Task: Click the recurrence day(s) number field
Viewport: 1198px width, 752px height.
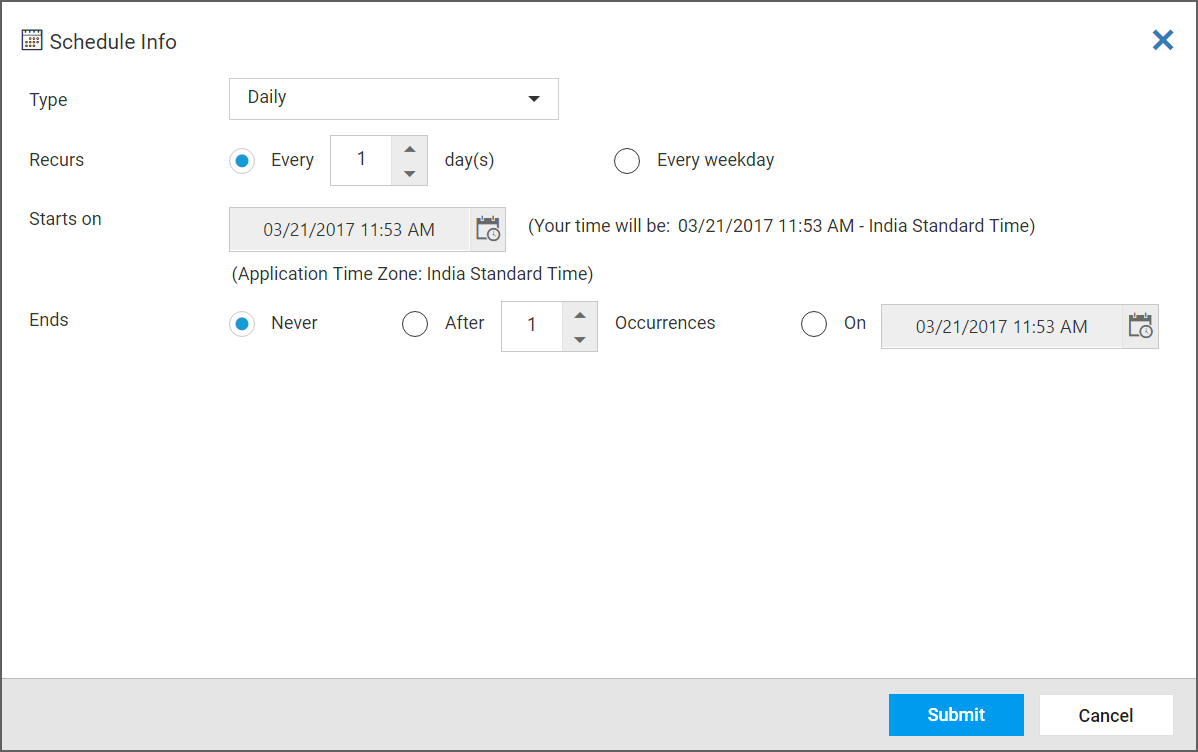Action: tap(361, 160)
